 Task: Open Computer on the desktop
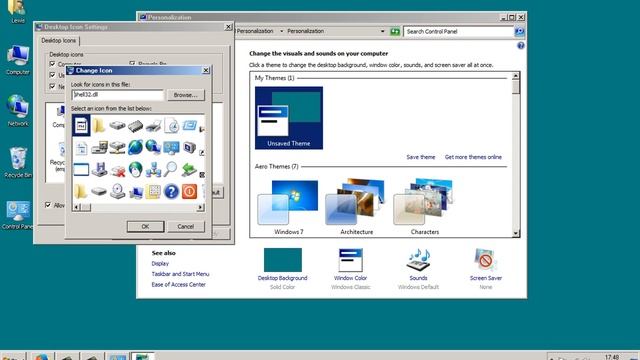[18, 60]
